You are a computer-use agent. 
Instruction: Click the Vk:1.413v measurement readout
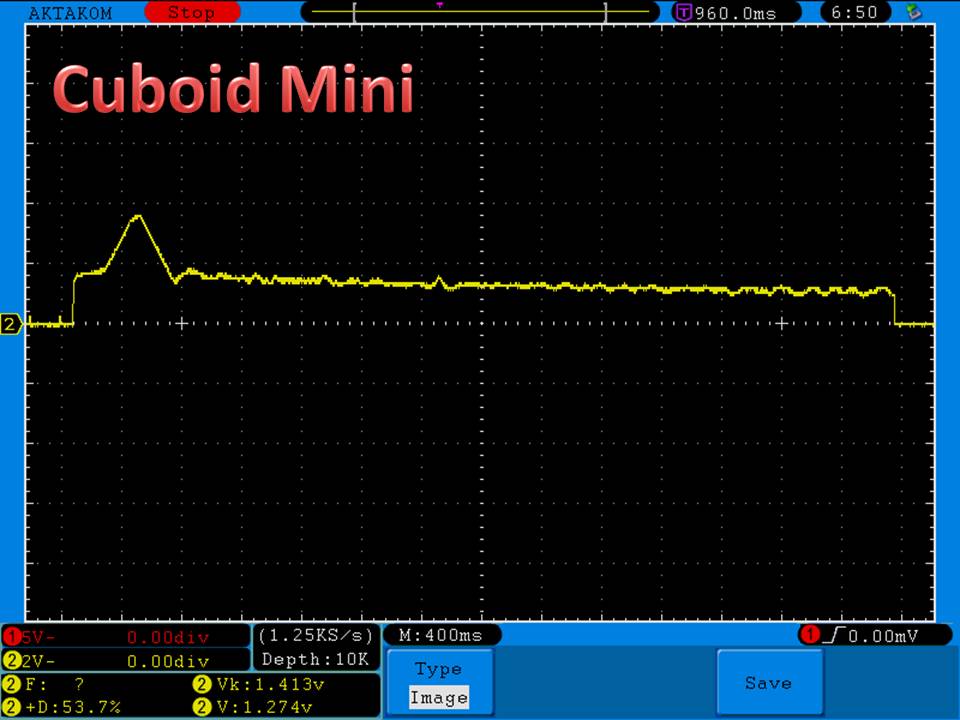click(x=256, y=684)
